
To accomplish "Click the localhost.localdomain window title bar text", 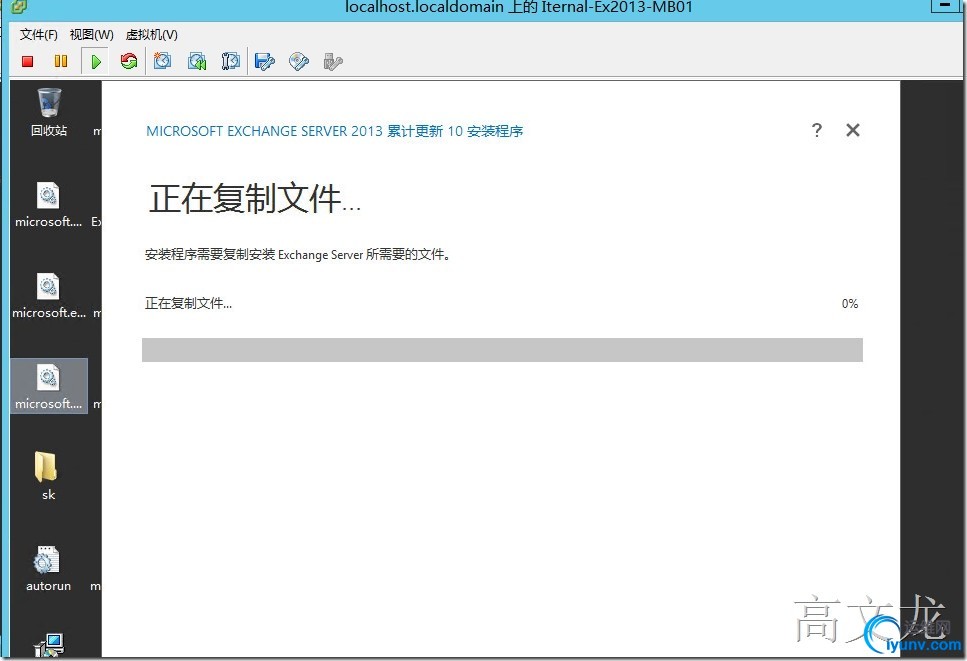I will (519, 7).
